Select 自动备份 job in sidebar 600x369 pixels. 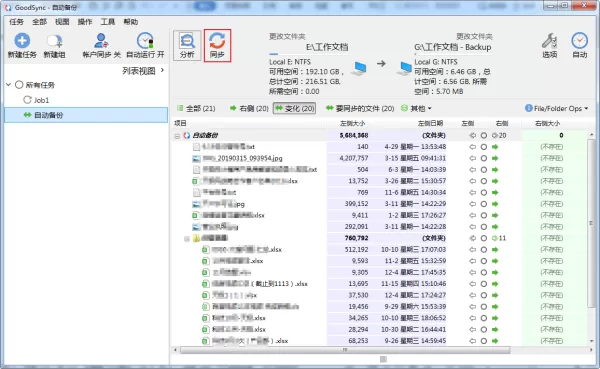click(86, 115)
